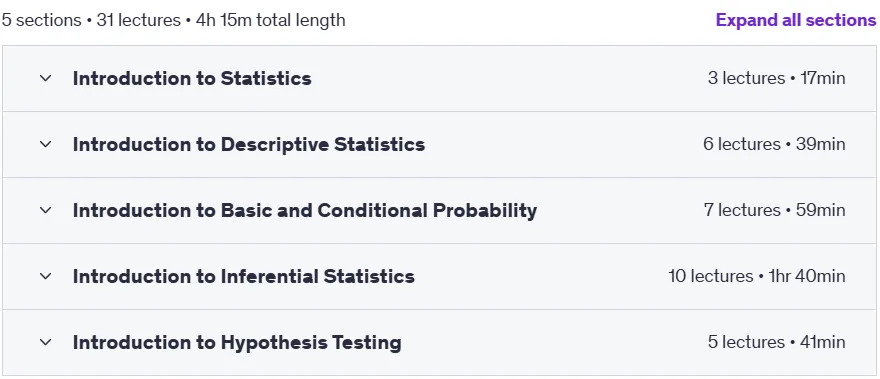Screen dimensions: 880x379
Task: Click the 5 lectures • 41min label
Action: coord(776,342)
